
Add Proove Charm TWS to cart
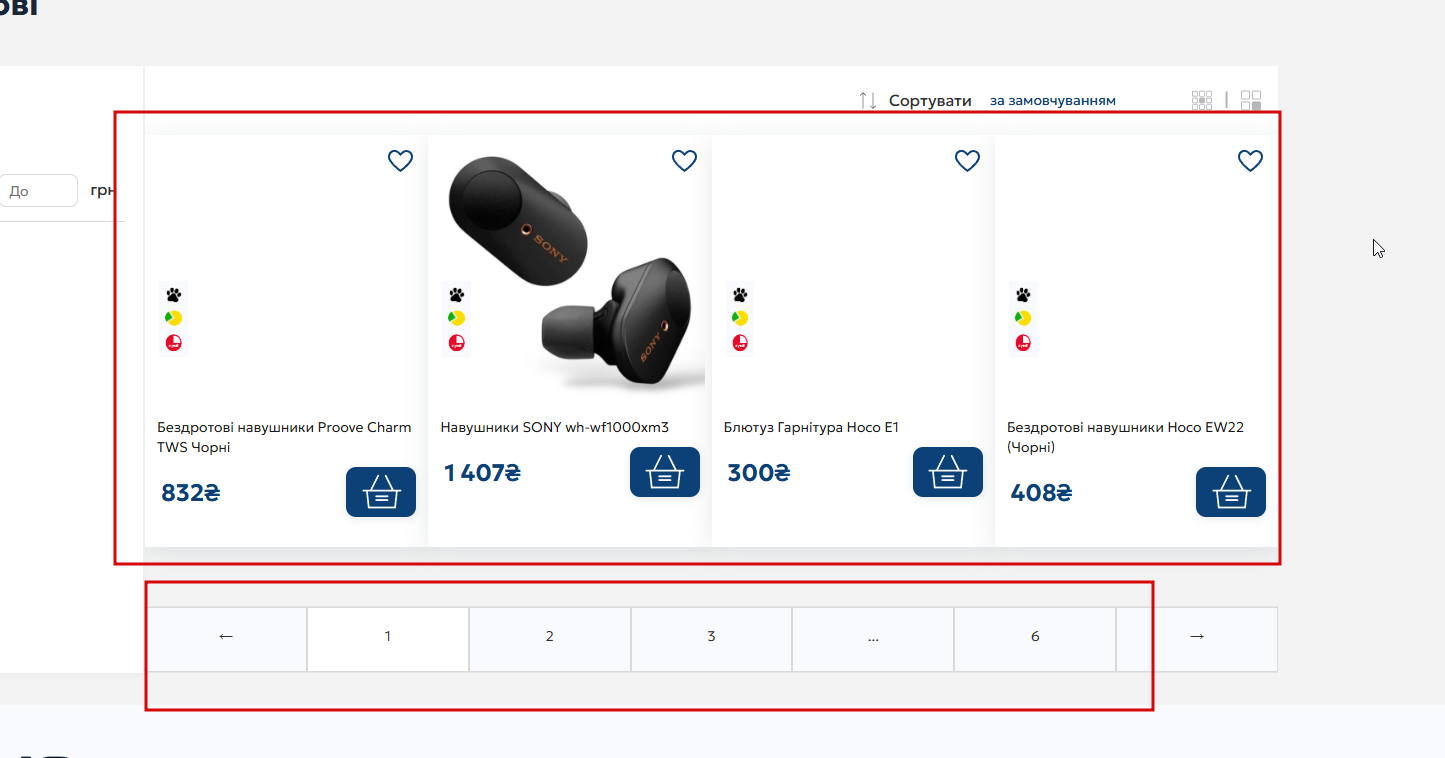[x=381, y=492]
